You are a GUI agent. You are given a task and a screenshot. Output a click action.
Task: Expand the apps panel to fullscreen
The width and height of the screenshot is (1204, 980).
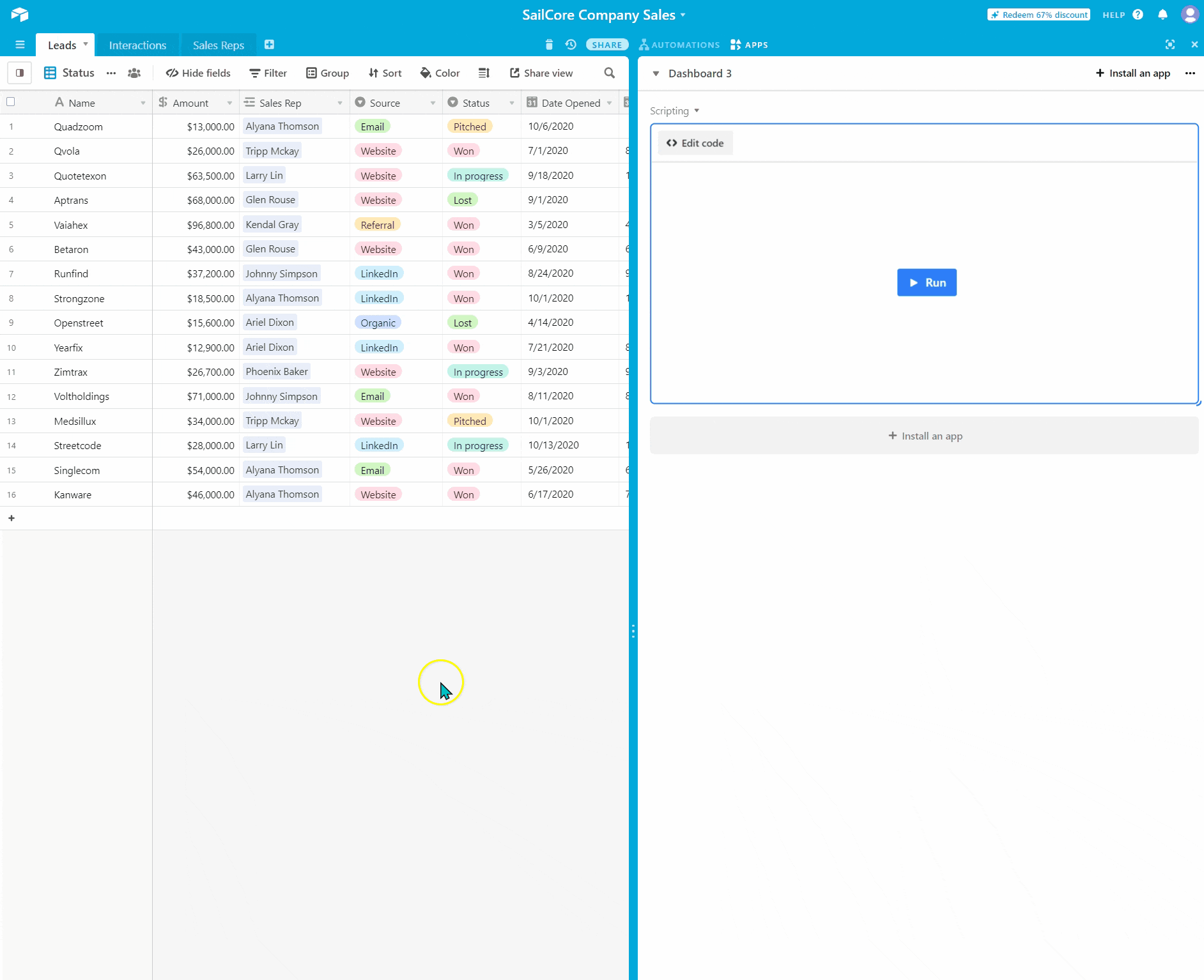point(1170,45)
